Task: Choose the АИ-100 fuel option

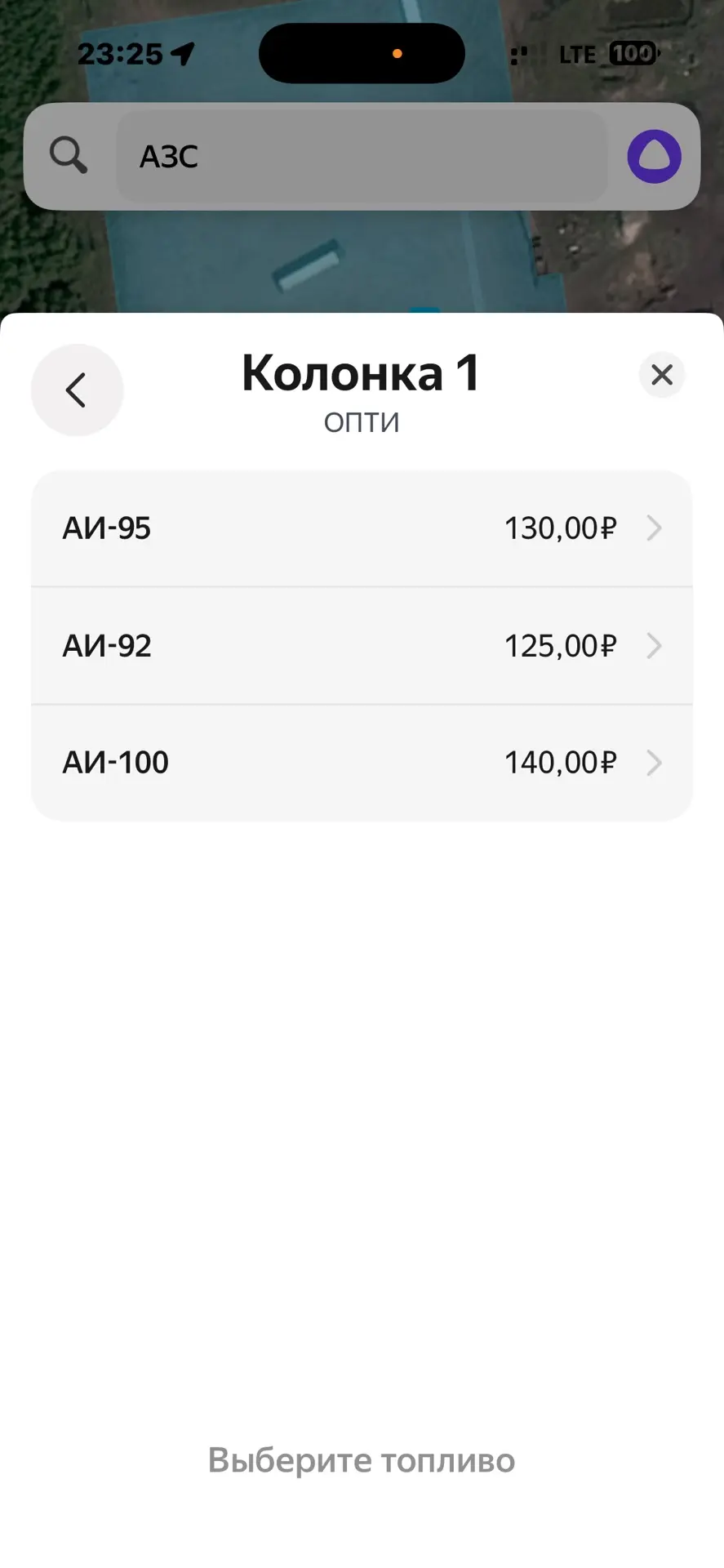Action: (x=362, y=763)
